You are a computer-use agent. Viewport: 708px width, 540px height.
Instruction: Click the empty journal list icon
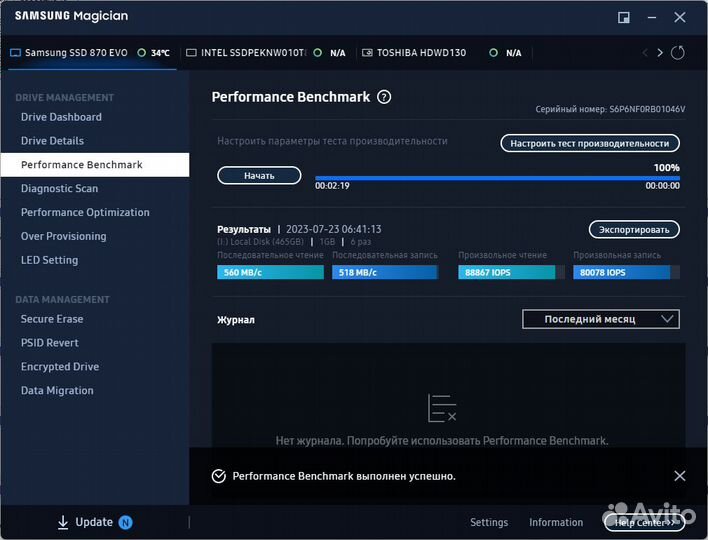tap(442, 408)
